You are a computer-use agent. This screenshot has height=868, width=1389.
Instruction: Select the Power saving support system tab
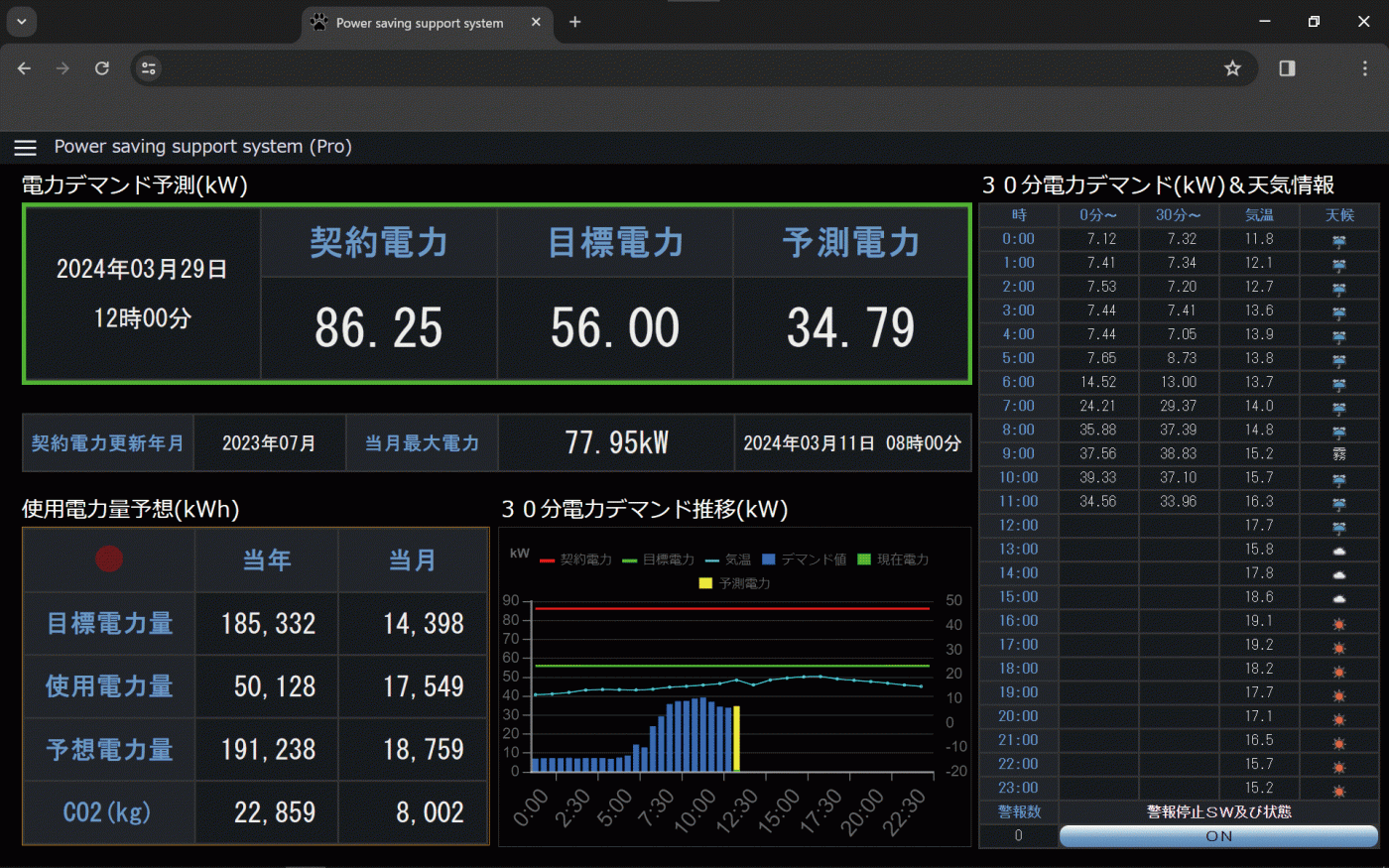click(427, 23)
